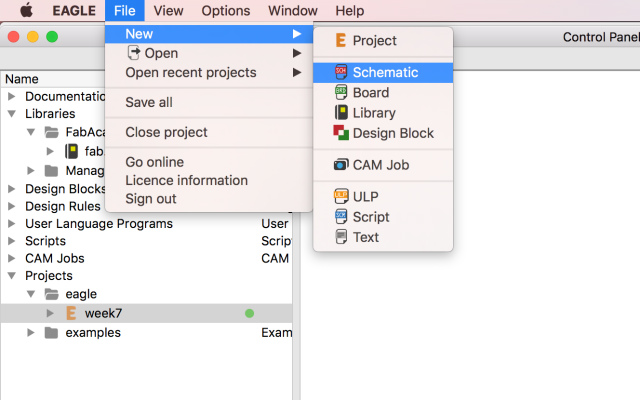Click the green zoom window button
The image size is (640, 400).
(52, 37)
